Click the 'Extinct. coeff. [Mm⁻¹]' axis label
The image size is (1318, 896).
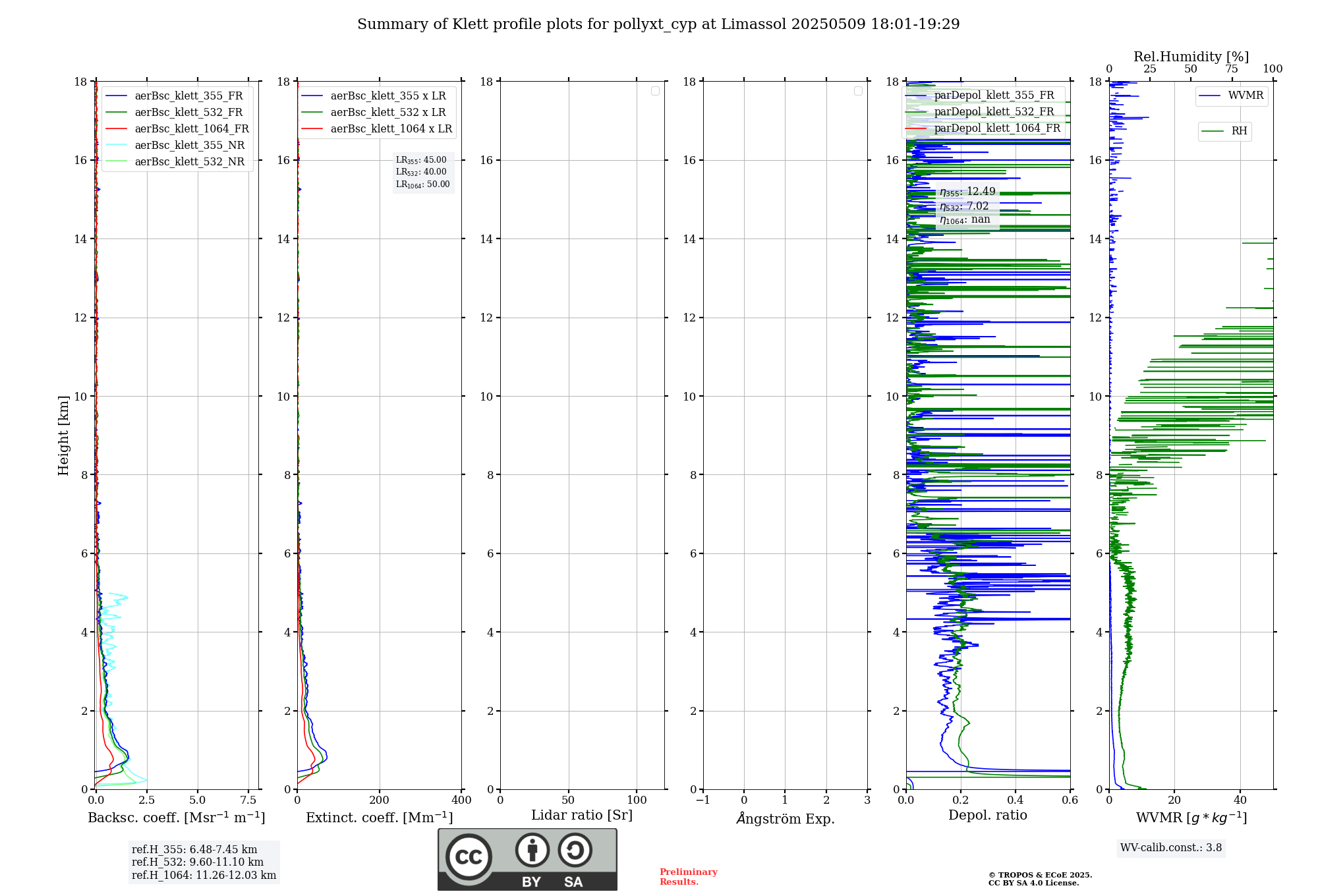click(380, 818)
